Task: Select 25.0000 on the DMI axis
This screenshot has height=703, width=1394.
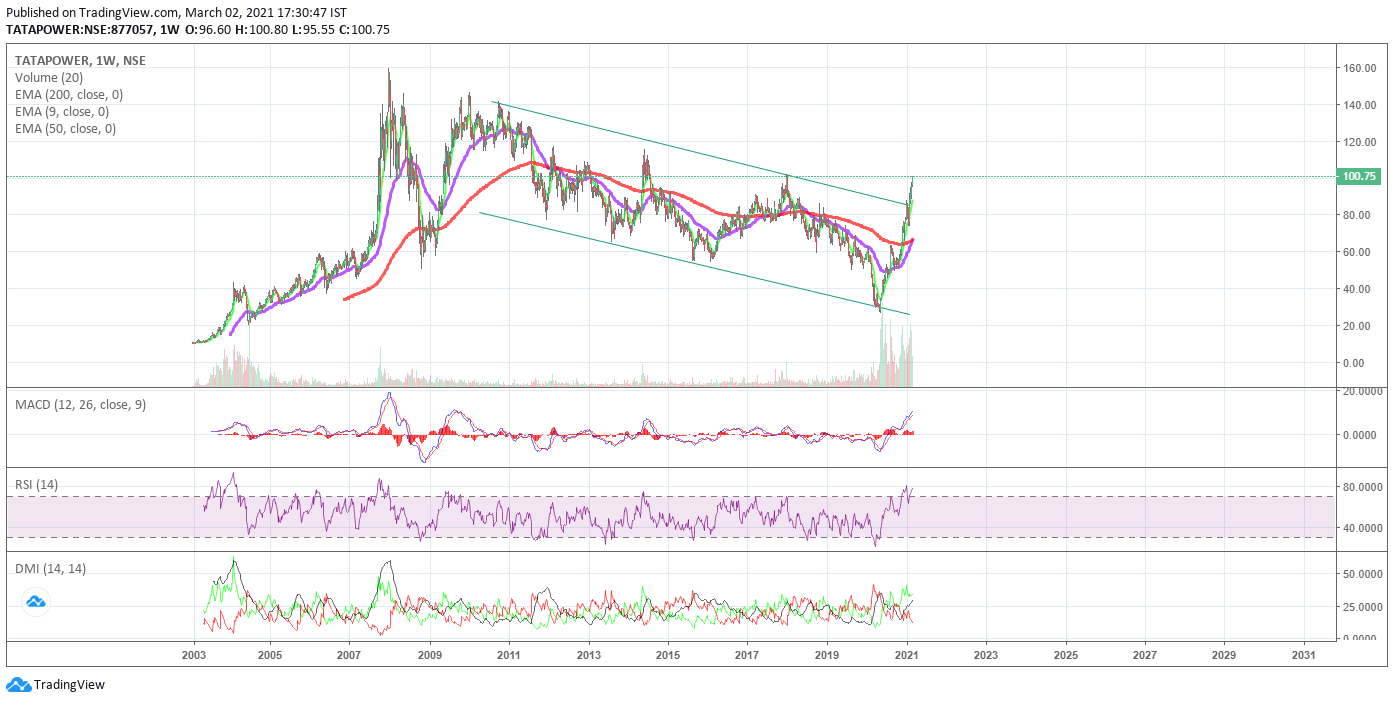Action: (x=1363, y=607)
